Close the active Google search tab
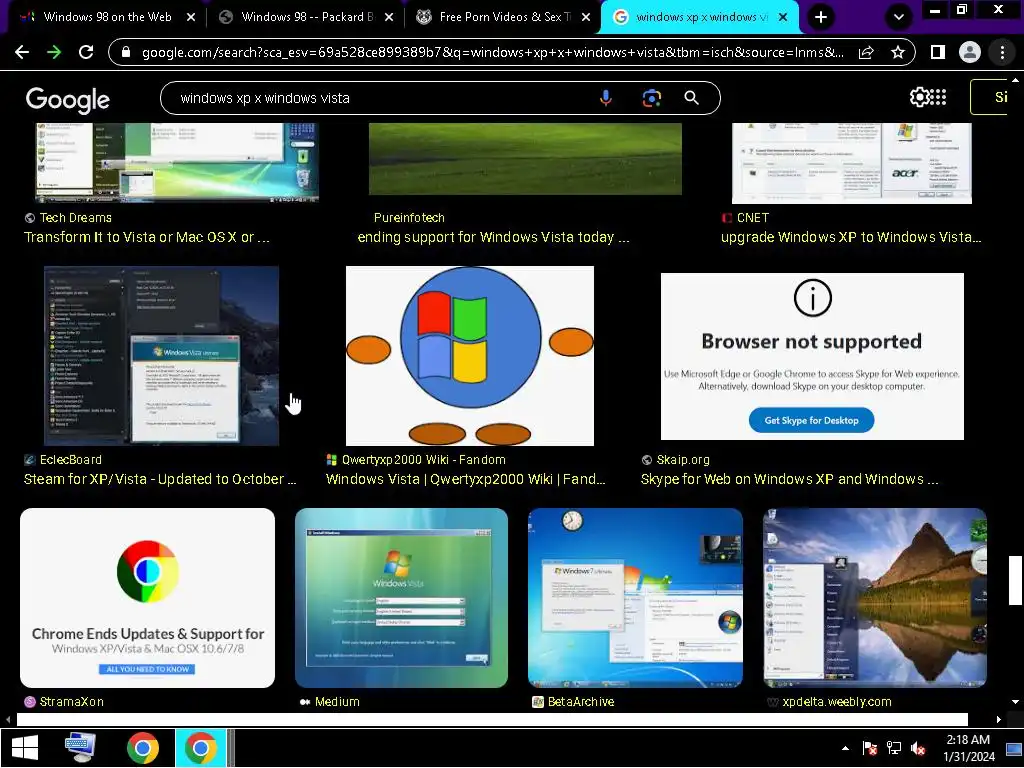The width and height of the screenshot is (1024, 768). pyautogui.click(x=783, y=17)
